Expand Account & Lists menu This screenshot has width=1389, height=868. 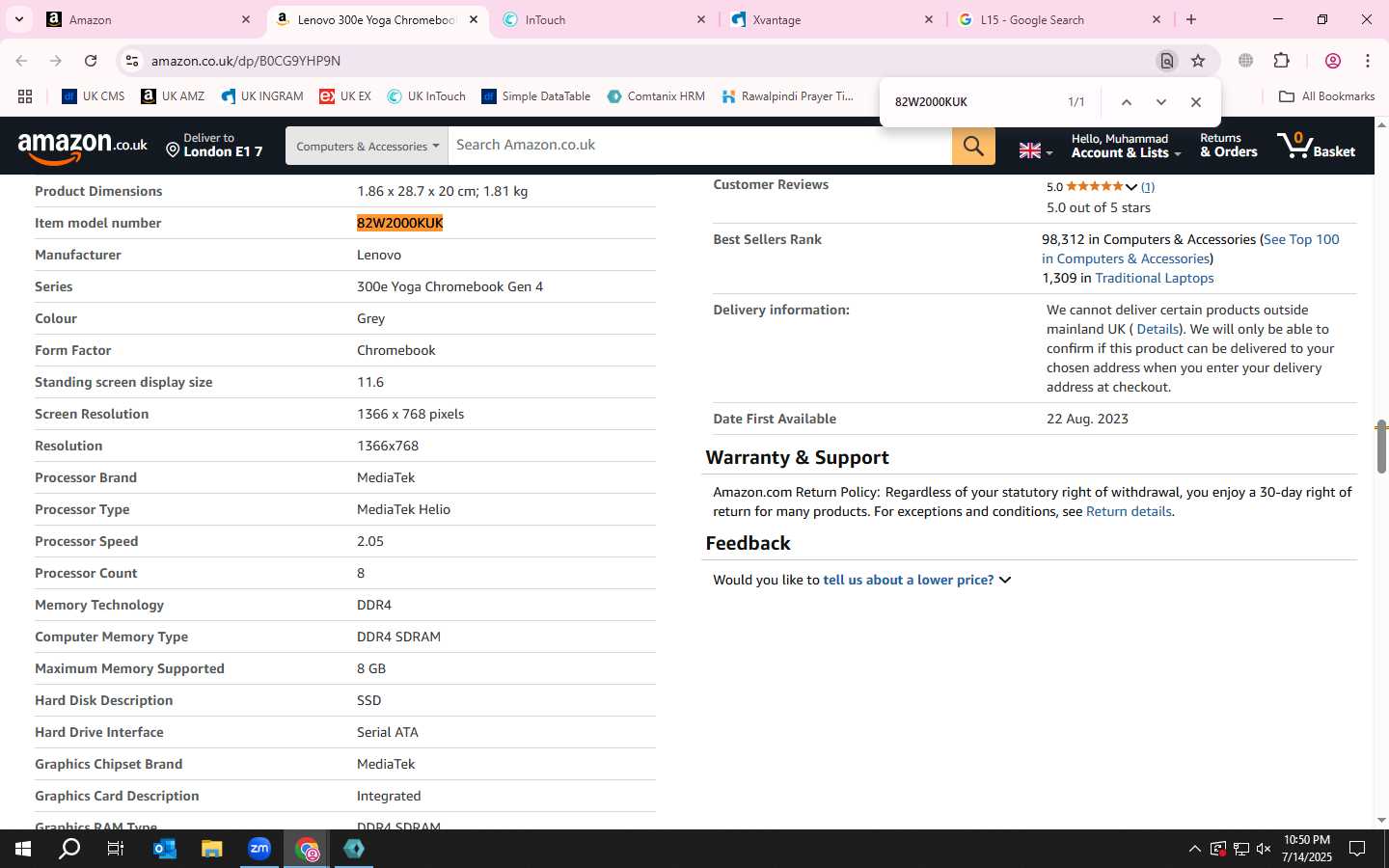click(1126, 146)
